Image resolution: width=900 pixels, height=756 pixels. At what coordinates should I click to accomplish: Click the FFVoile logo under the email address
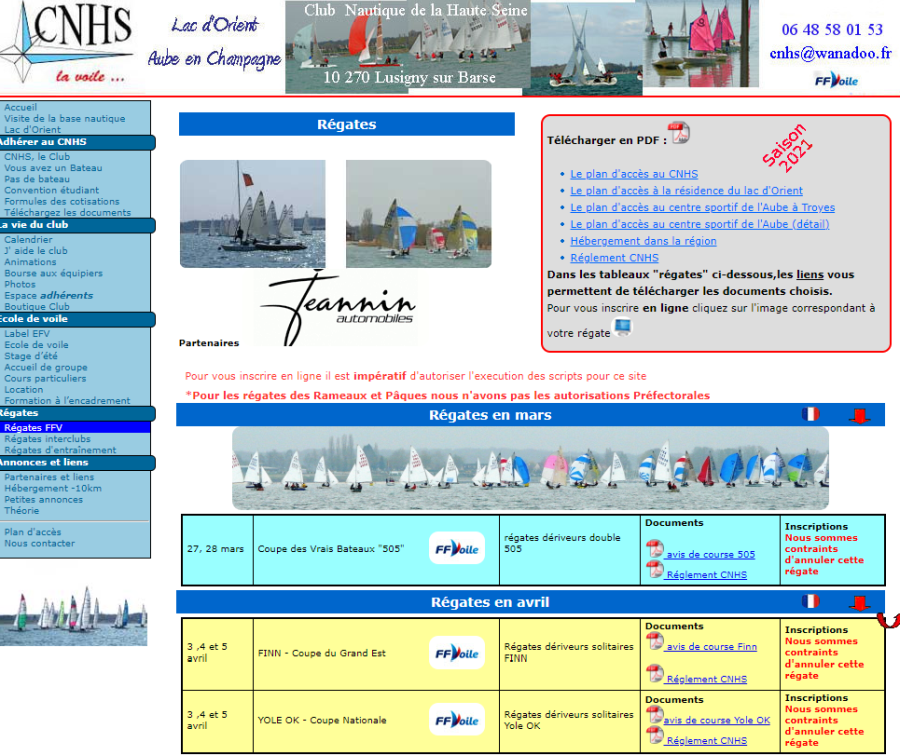click(836, 80)
